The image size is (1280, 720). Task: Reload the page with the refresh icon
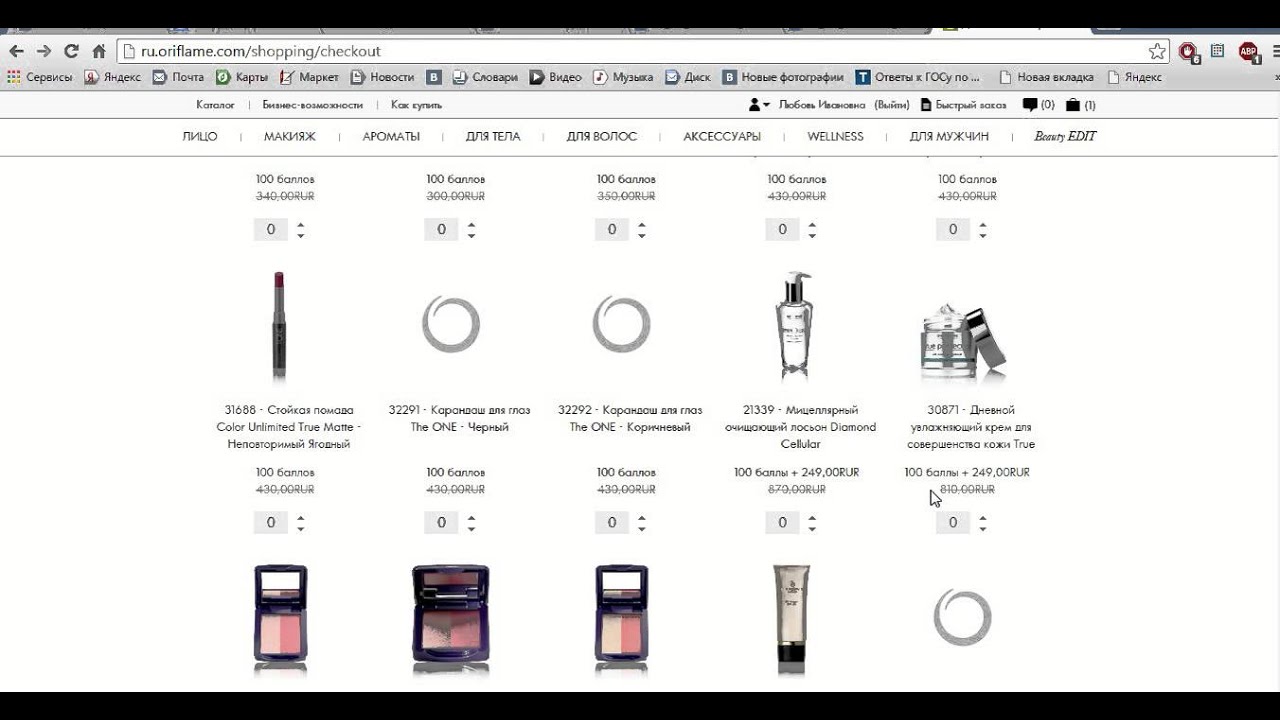tap(71, 51)
